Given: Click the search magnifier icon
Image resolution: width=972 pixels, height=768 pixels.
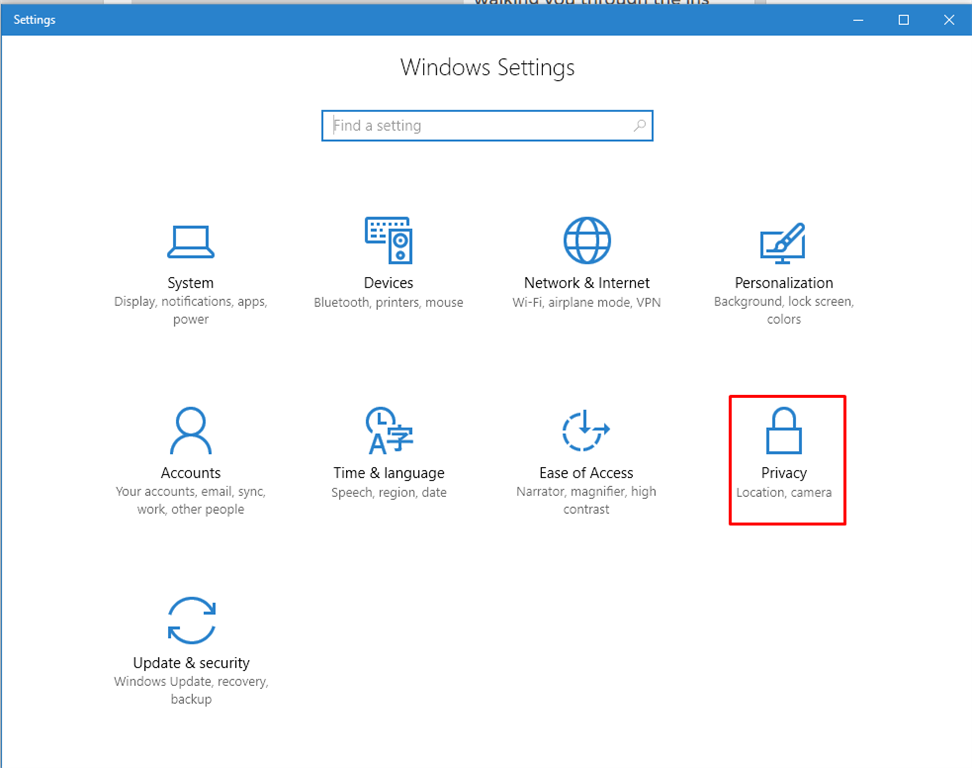Looking at the screenshot, I should (640, 126).
